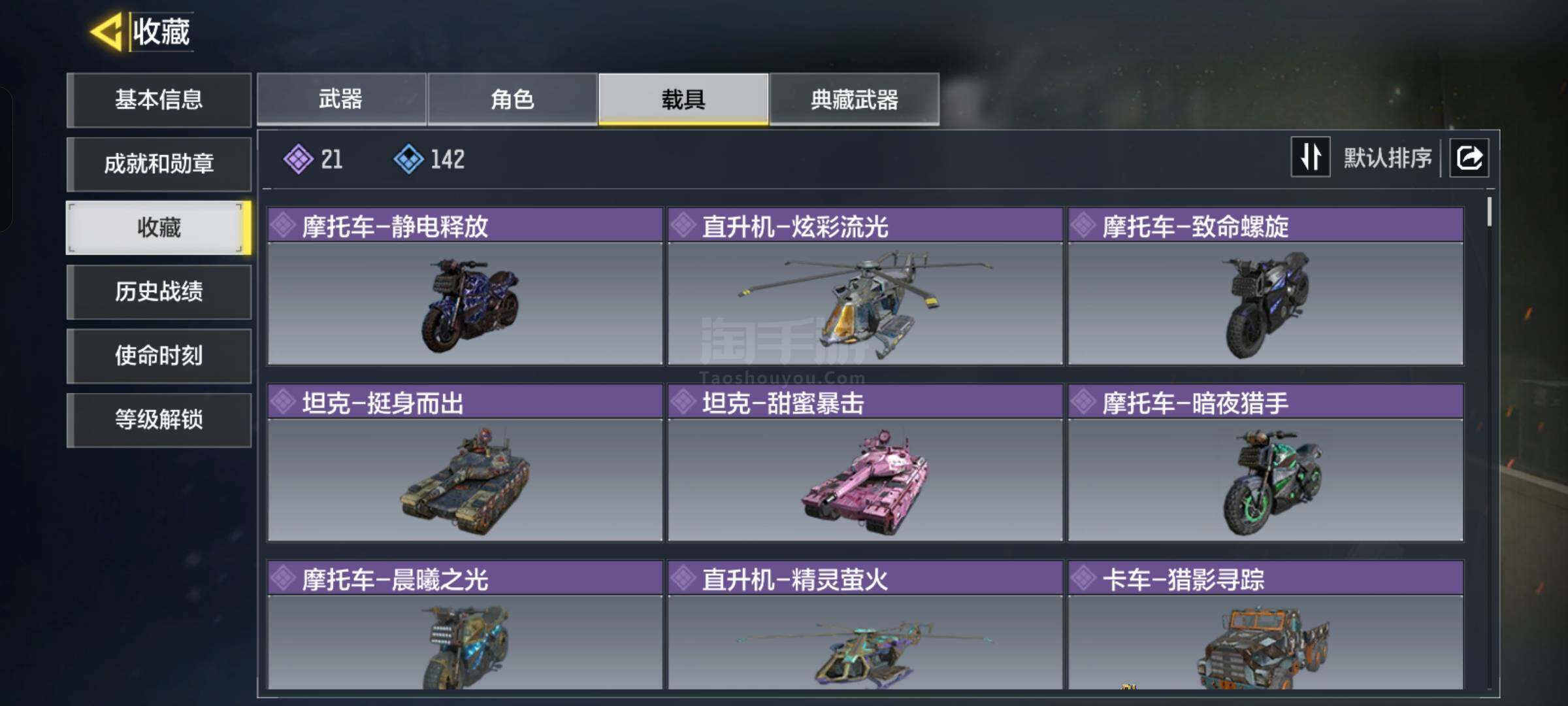The width and height of the screenshot is (1568, 706).
Task: Select the 载具 tab
Action: 683,99
